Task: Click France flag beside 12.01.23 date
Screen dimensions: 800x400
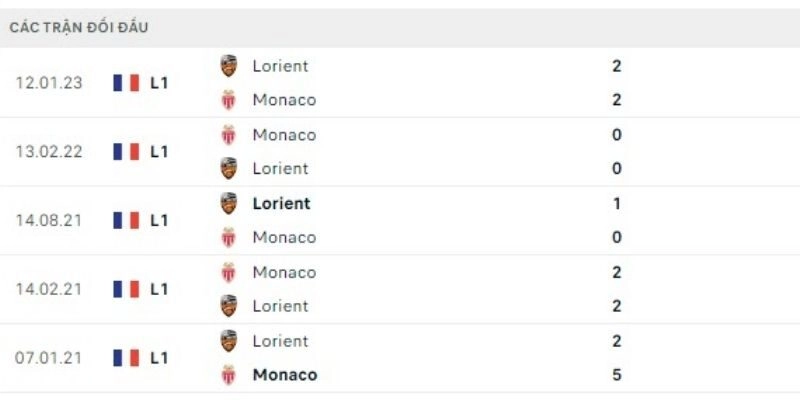Action: (x=126, y=83)
